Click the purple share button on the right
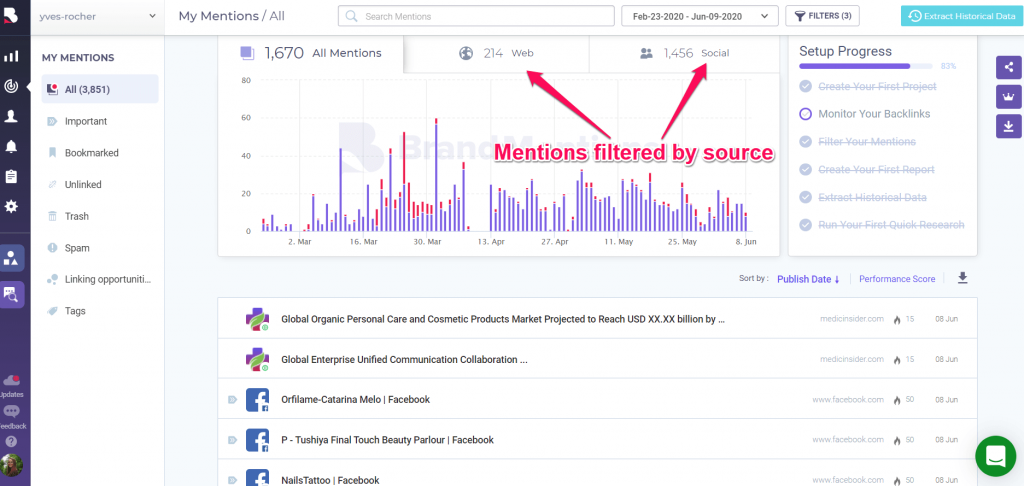The image size is (1024, 486). 1008,67
